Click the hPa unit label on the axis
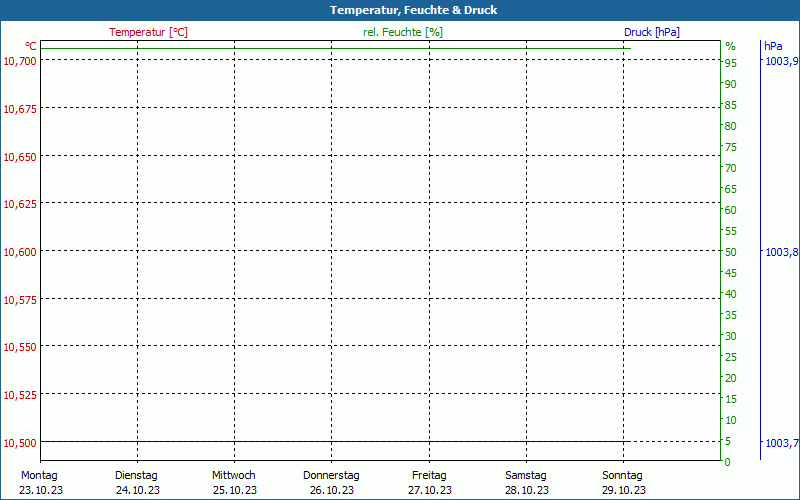 click(x=772, y=46)
